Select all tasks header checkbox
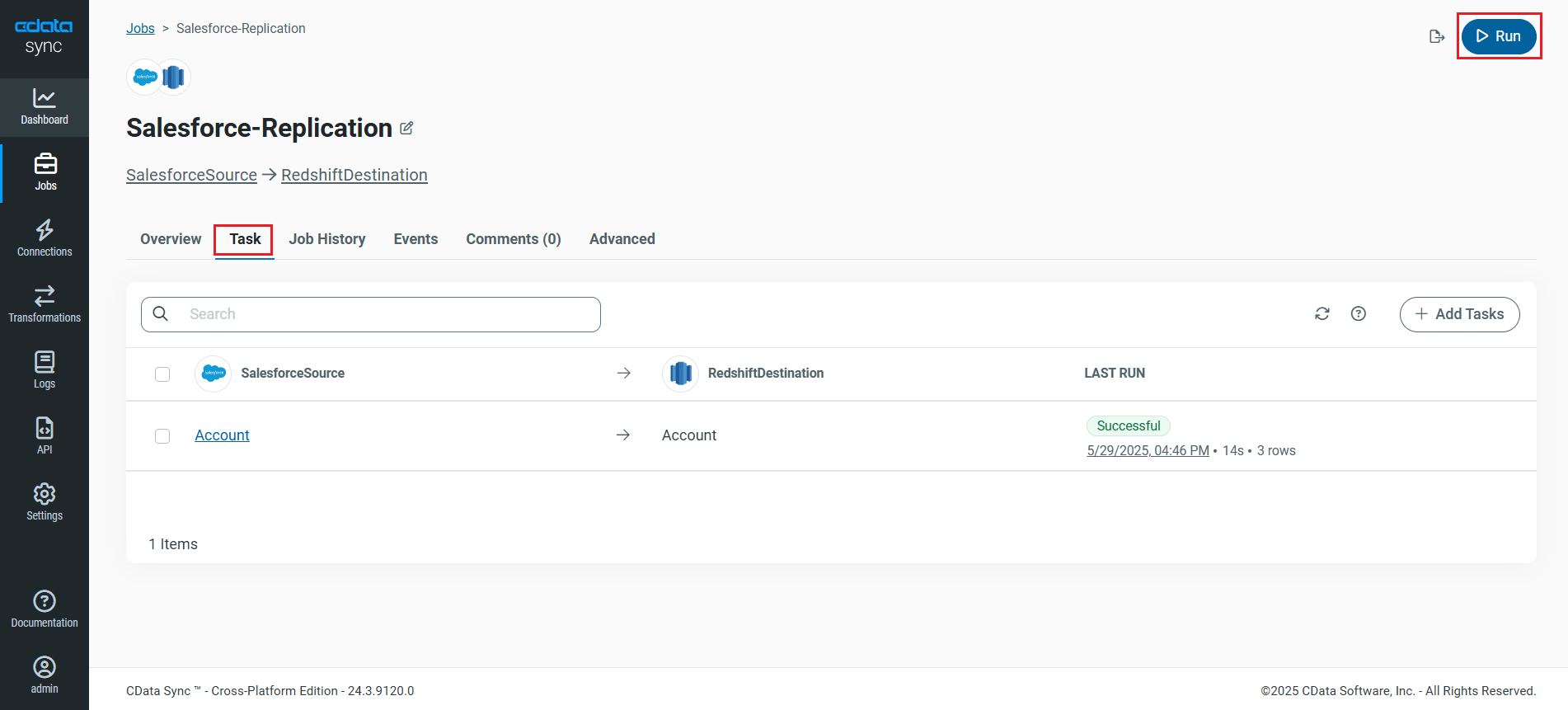The height and width of the screenshot is (710, 1568). [162, 374]
